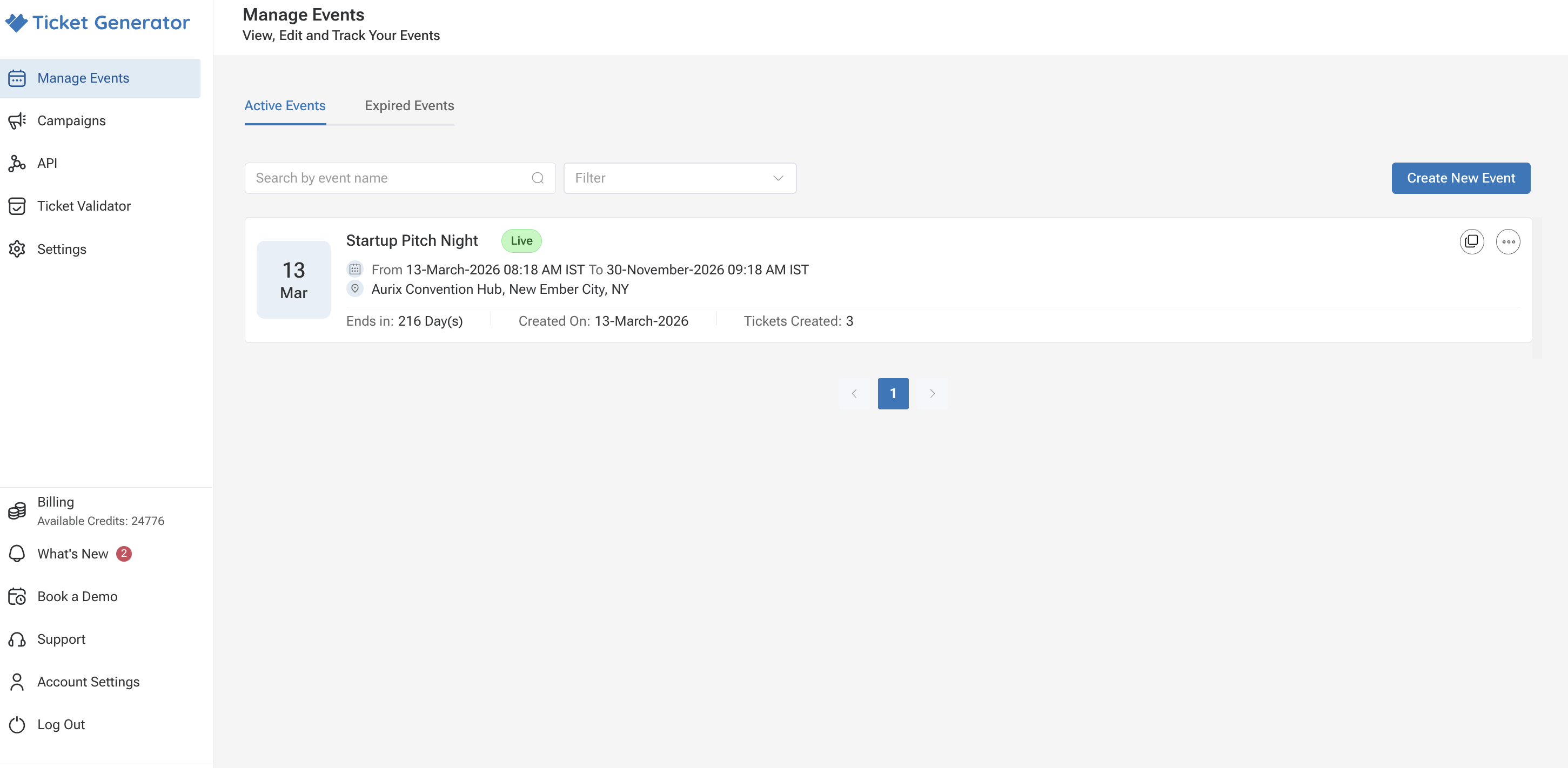The image size is (1568, 768).
Task: Focus the Search by event name field
Action: [x=400, y=178]
